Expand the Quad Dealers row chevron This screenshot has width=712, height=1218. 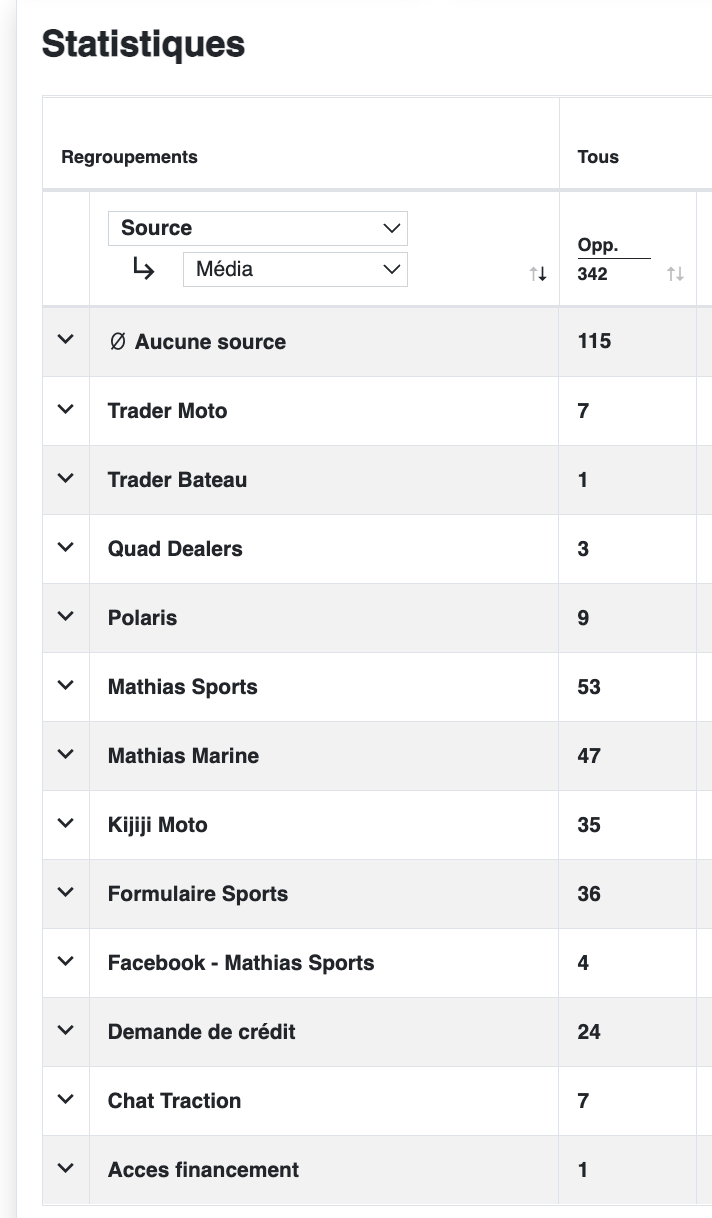tap(66, 547)
